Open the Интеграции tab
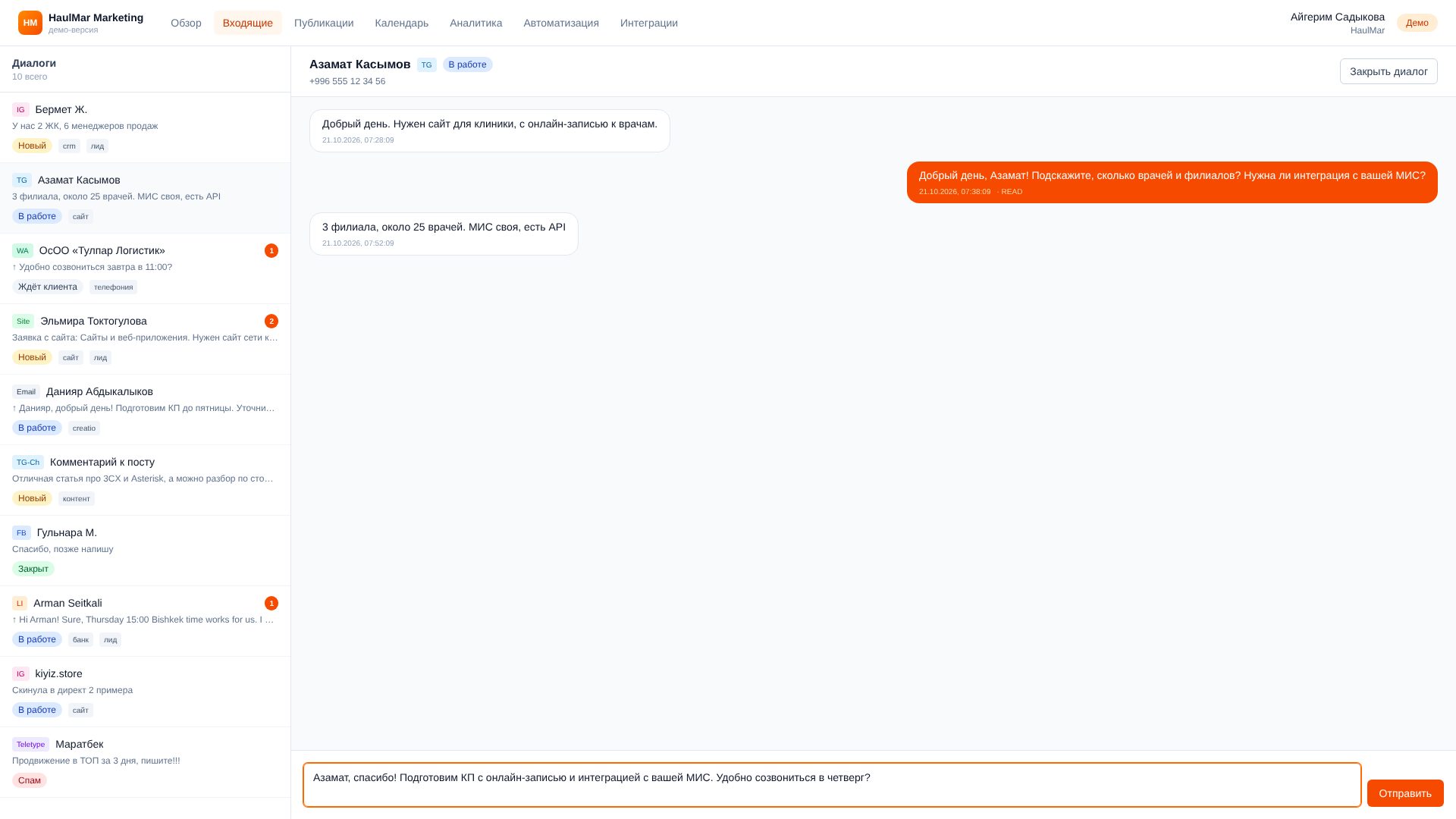The image size is (1456, 819). pyautogui.click(x=649, y=23)
